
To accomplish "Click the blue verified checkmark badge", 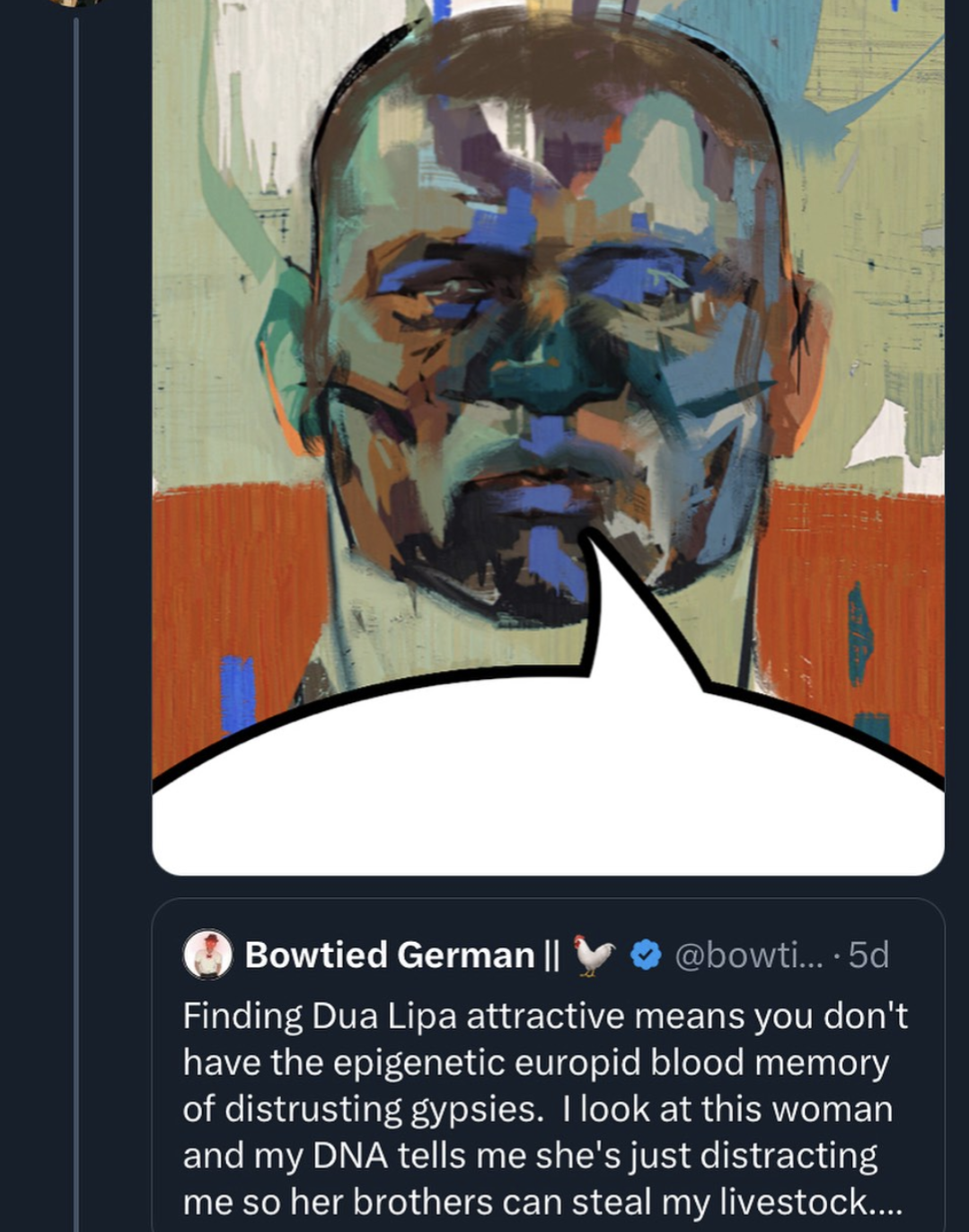I will (646, 955).
